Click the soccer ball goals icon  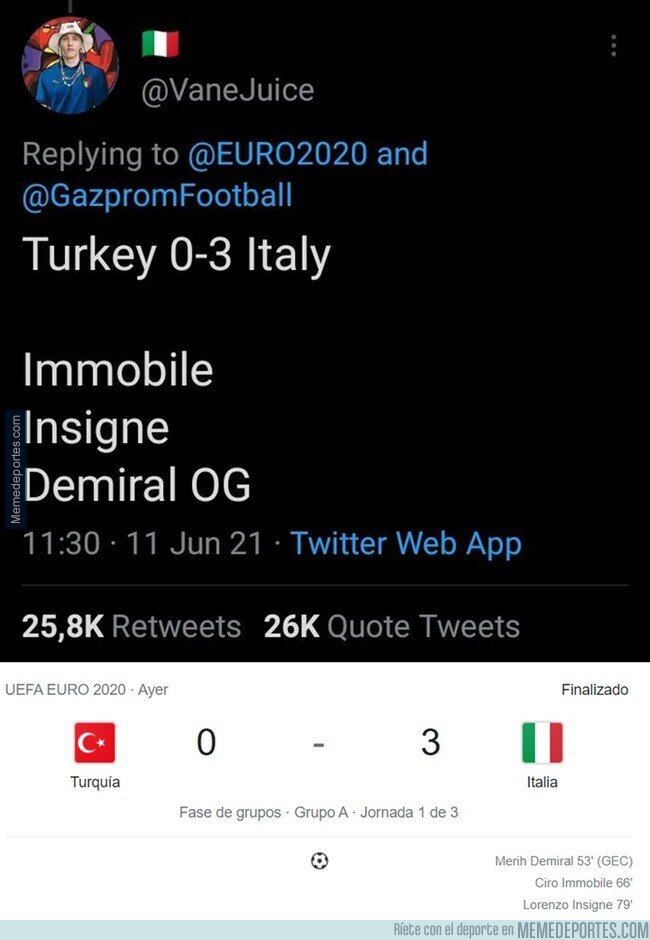[x=320, y=861]
